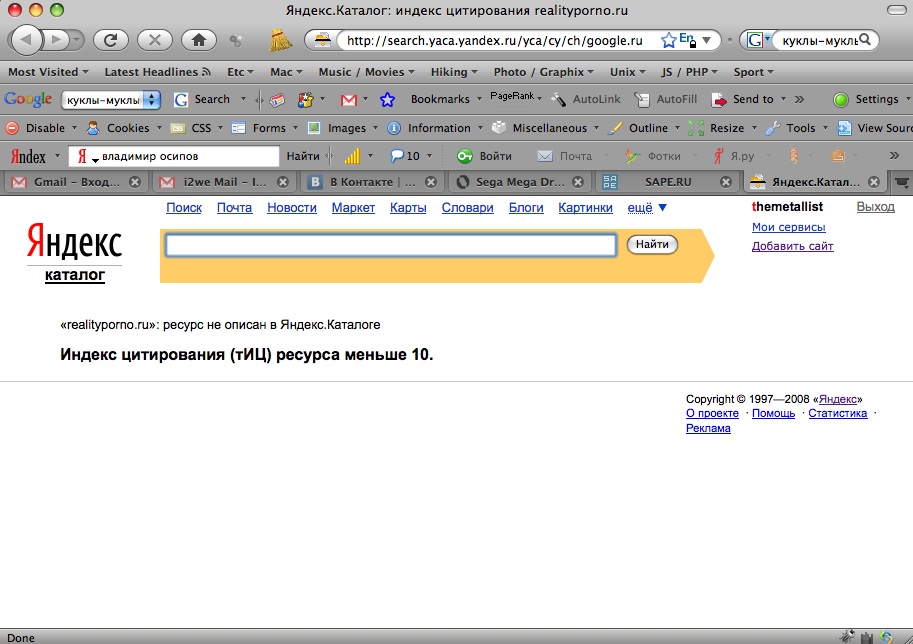Focus the Yandex Catalog search field

(391, 245)
